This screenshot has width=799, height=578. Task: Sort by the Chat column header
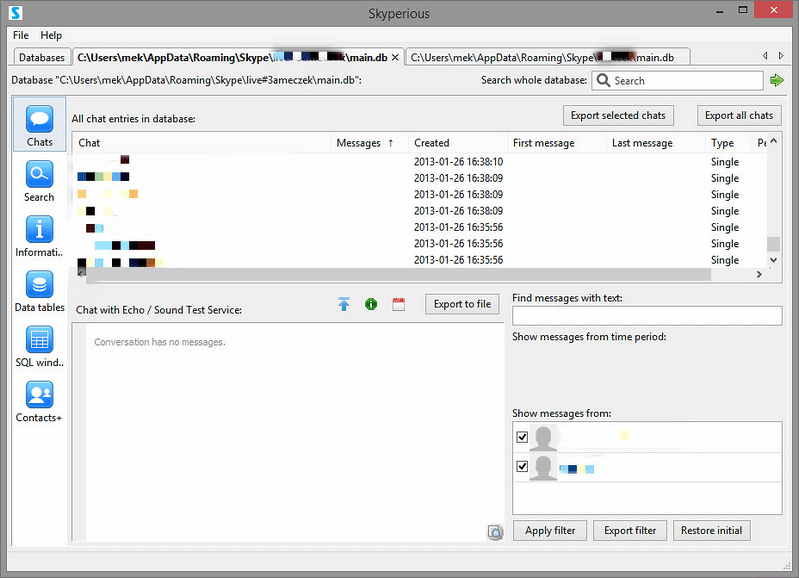[x=202, y=143]
